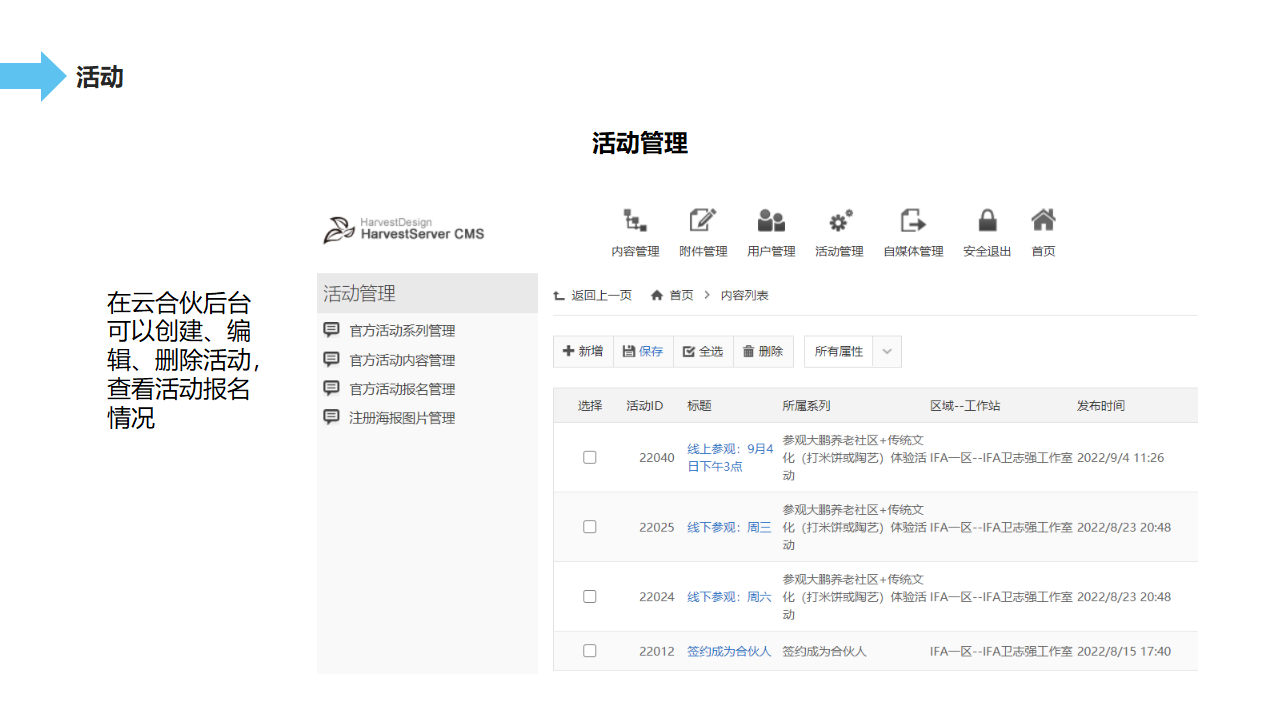Screen dimensions: 1280x720
Task: Open 活动管理 gears icon
Action: [x=840, y=220]
